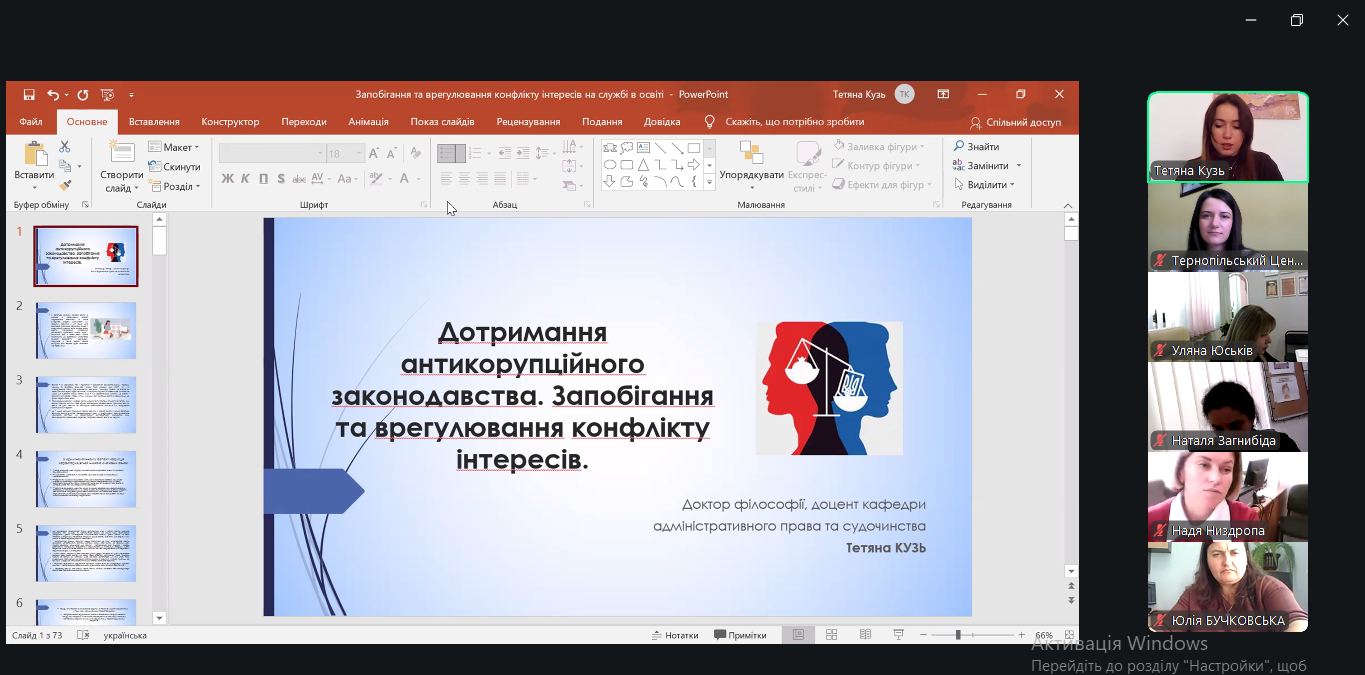1365x675 pixels.
Task: Click the Вставити paste icon
Action: (34, 160)
